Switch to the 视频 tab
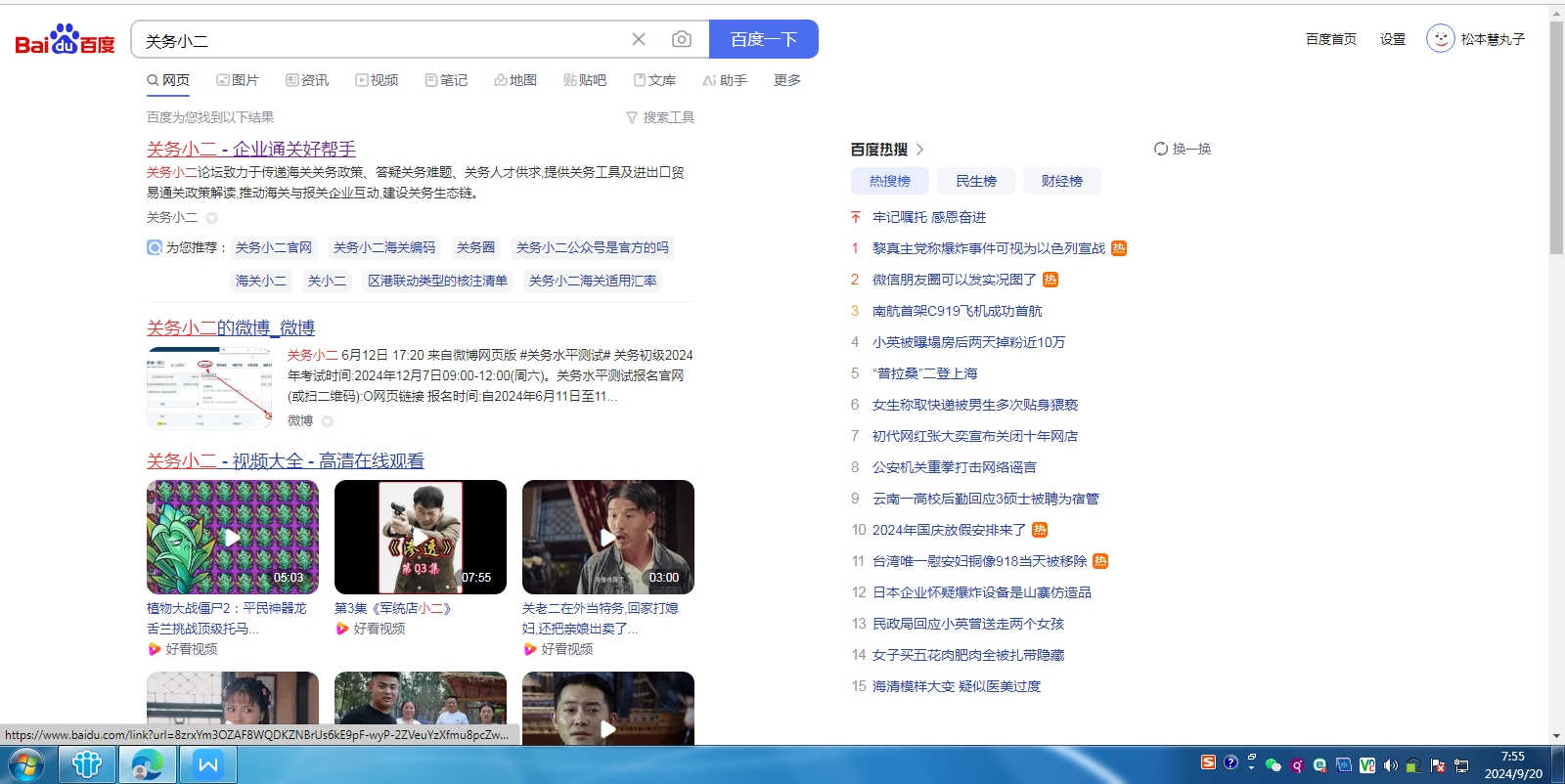The height and width of the screenshot is (784, 1565). [377, 80]
